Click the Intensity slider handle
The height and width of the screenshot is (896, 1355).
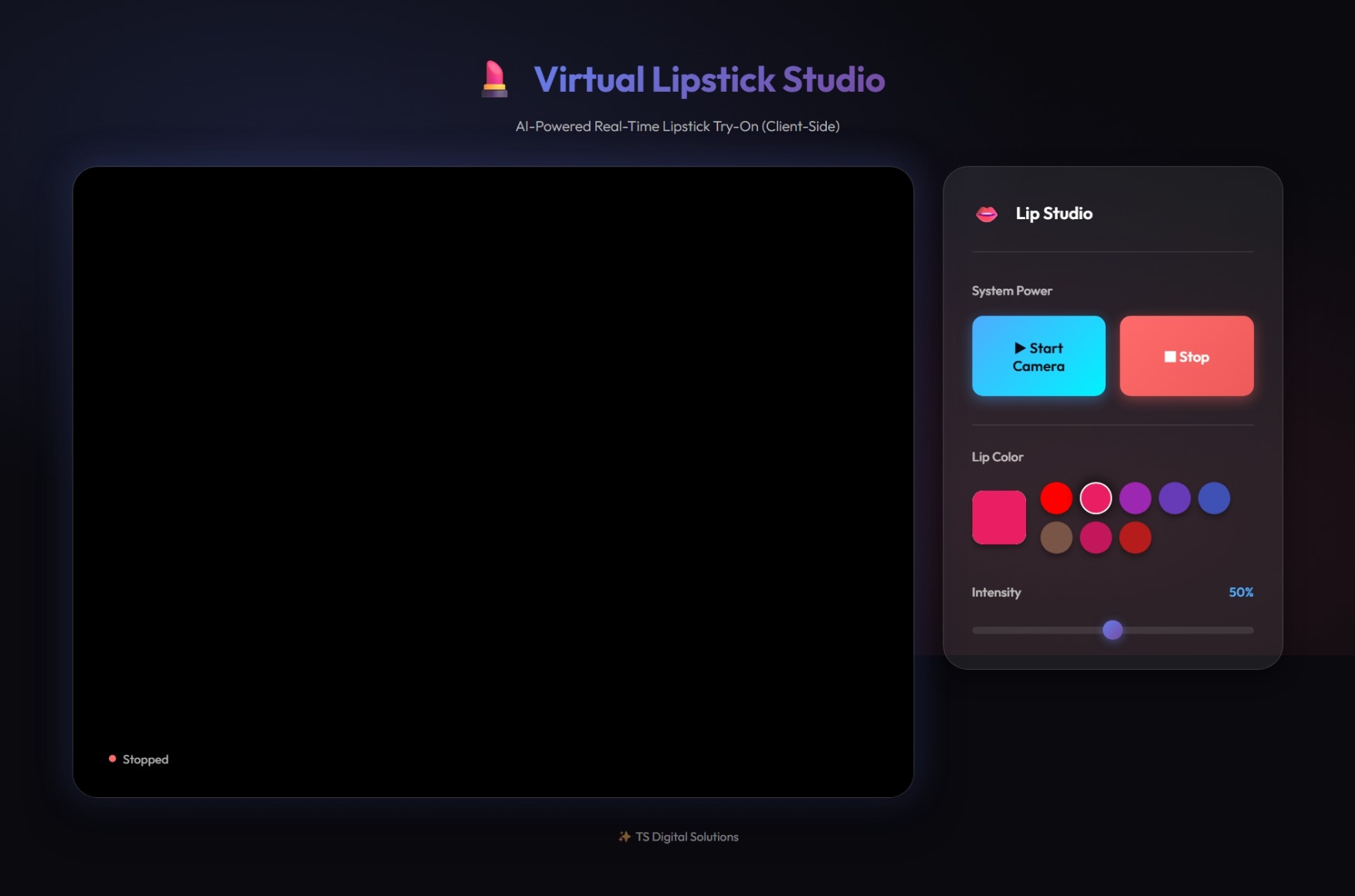[x=1112, y=630]
